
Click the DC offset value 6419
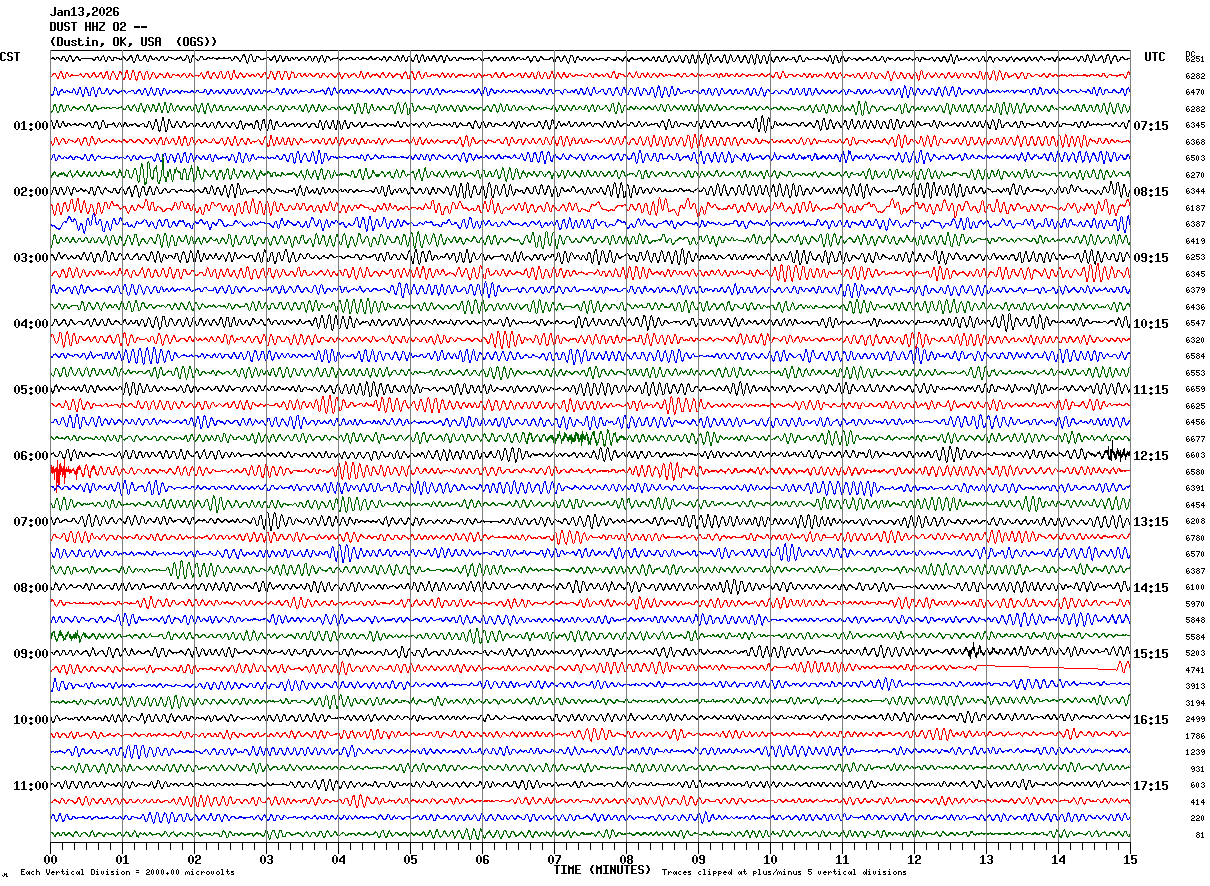(1195, 241)
